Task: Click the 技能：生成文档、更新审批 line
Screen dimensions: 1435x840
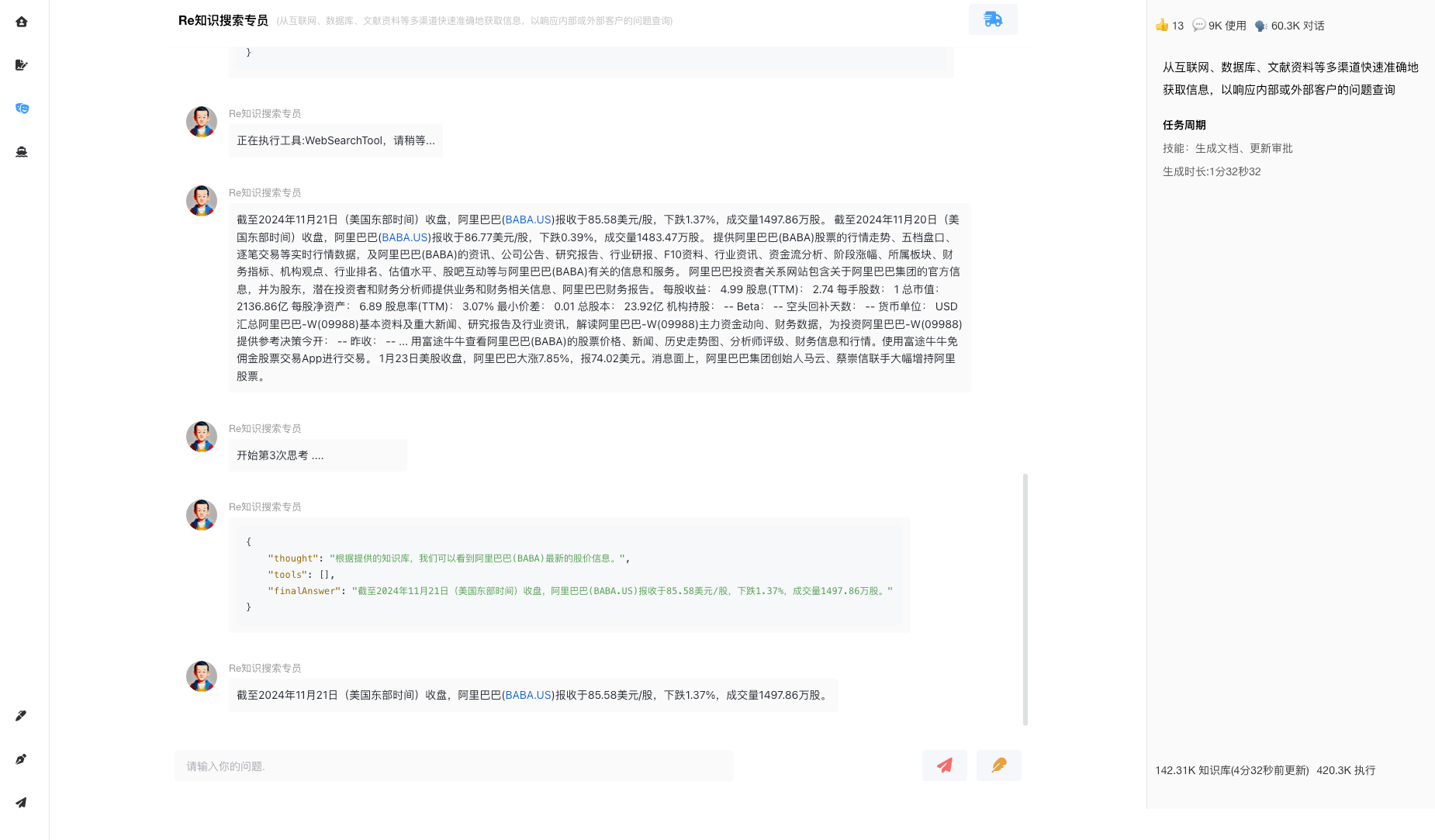Action: (1228, 148)
